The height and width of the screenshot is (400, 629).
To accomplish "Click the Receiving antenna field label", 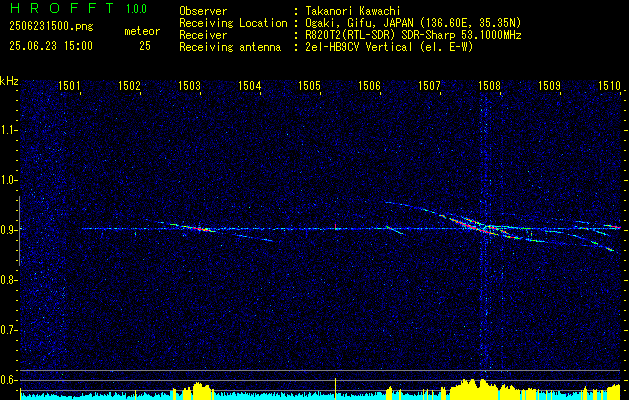I will [x=230, y=47].
